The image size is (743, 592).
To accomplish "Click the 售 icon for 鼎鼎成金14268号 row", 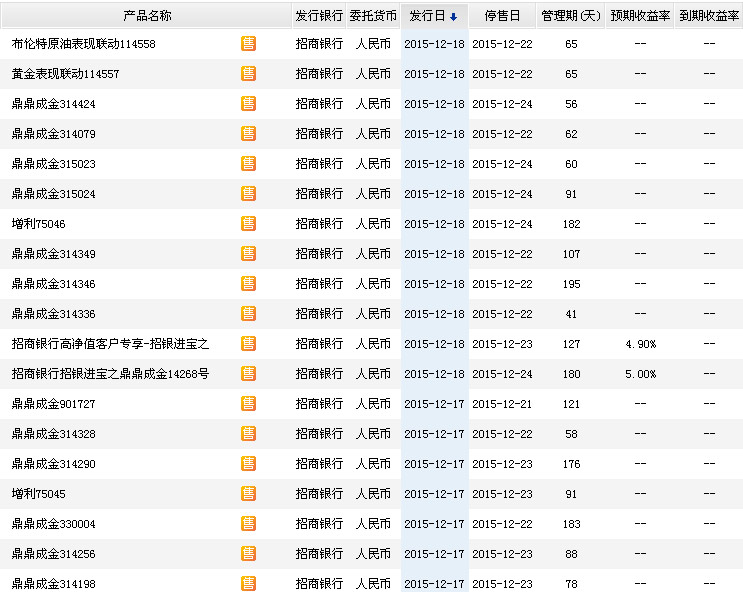I will coord(248,373).
